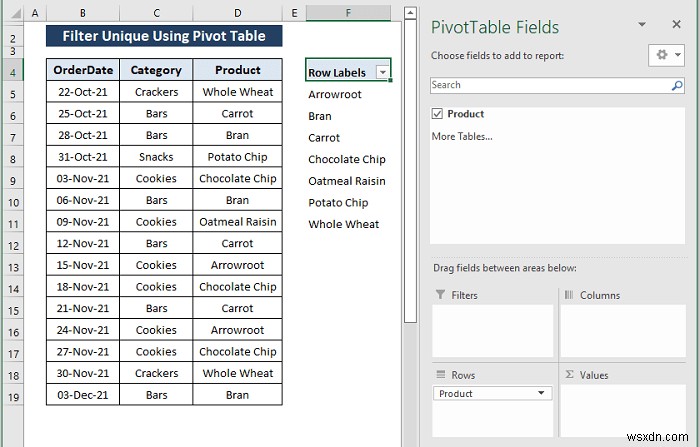The image size is (700, 447).
Task: Click the Filters area funnel icon
Action: [x=440, y=295]
